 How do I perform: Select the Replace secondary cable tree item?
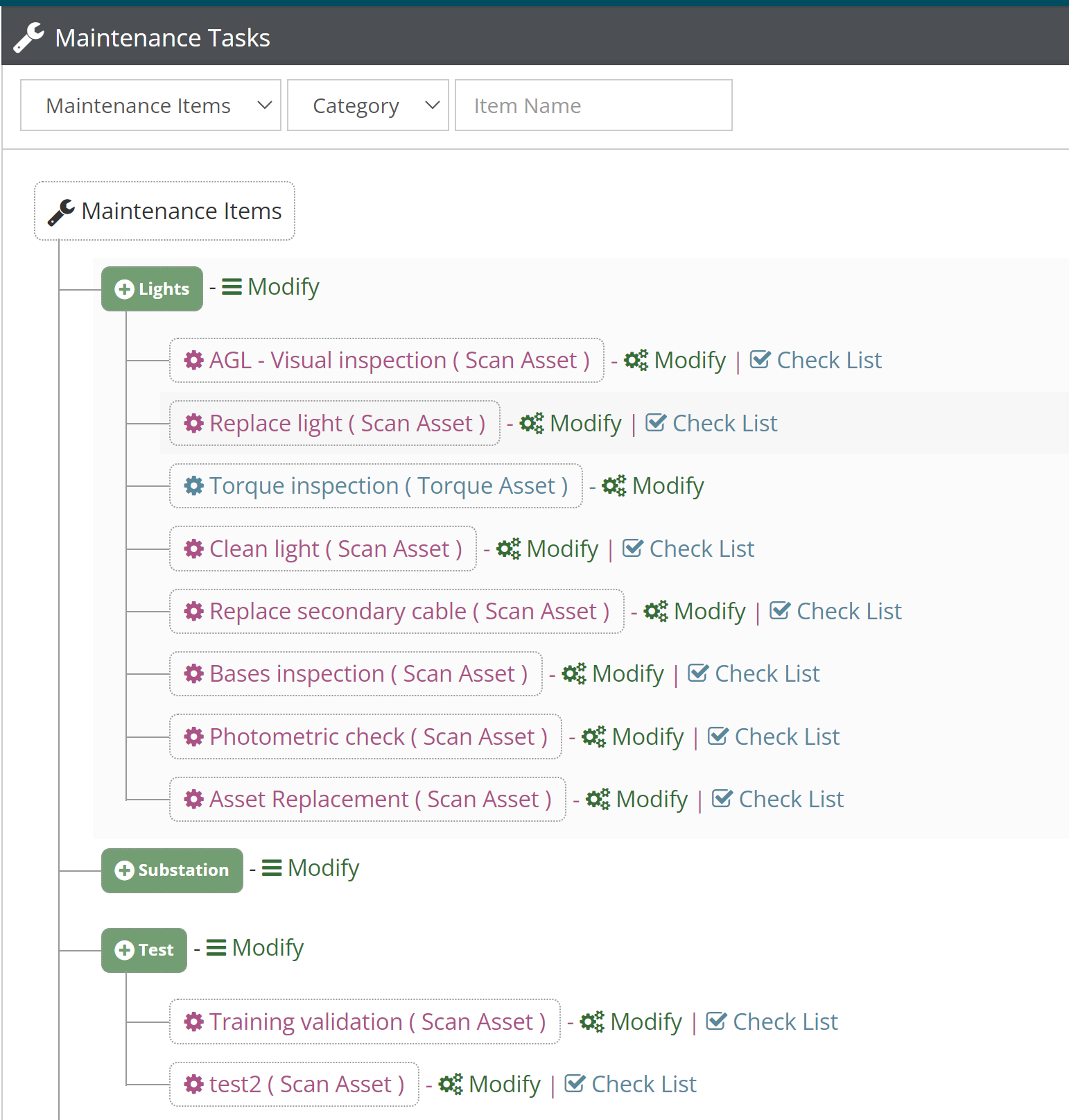(408, 612)
